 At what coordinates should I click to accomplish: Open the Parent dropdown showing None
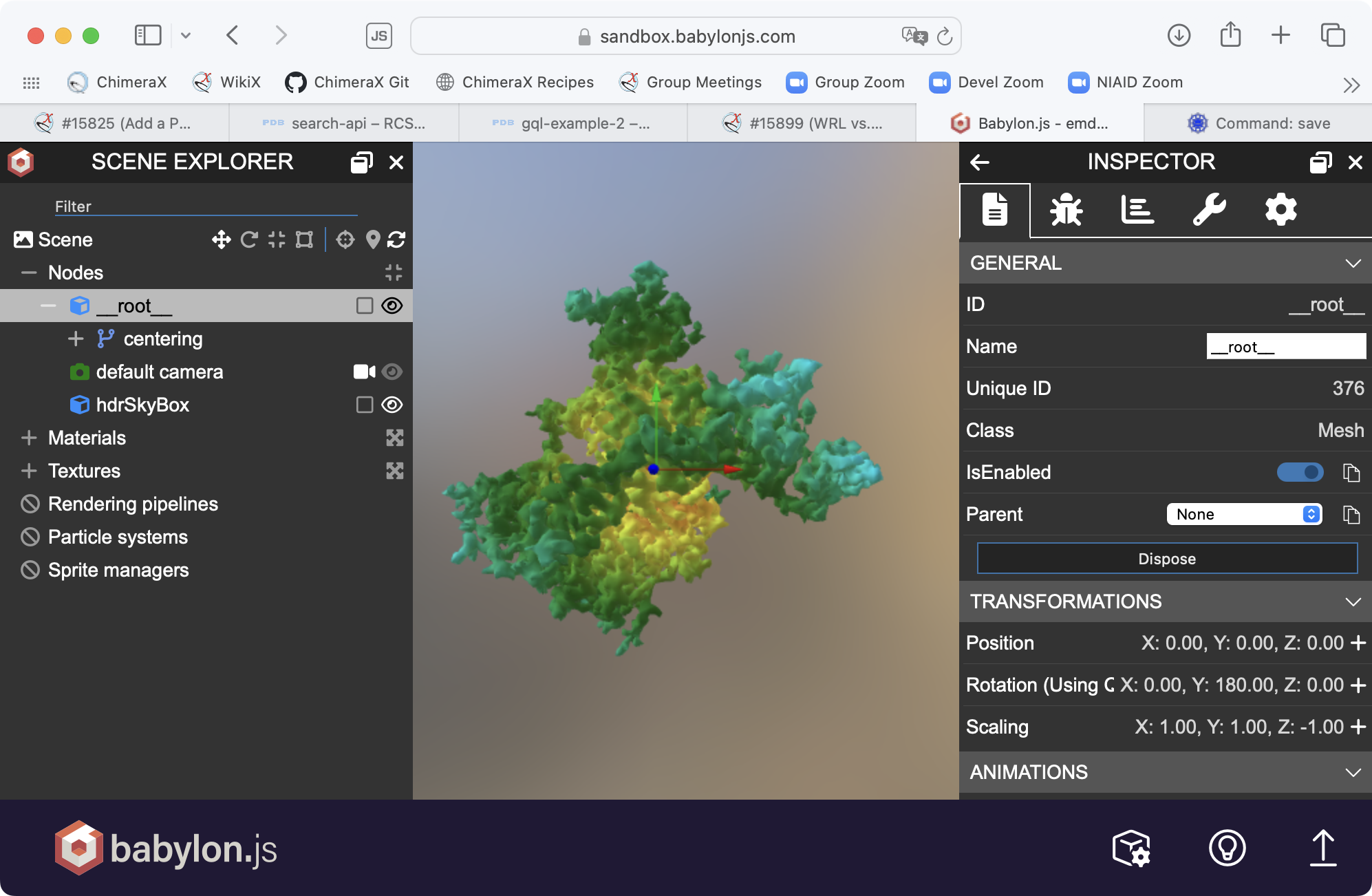(x=1244, y=514)
